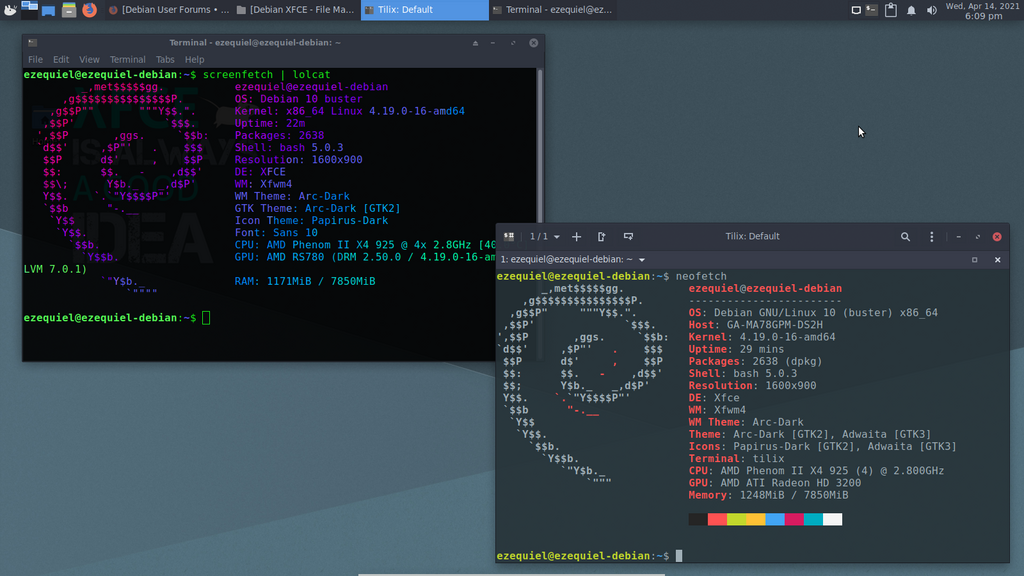Launch Firefox from the top panel
This screenshot has height=576, width=1024.
click(x=89, y=10)
